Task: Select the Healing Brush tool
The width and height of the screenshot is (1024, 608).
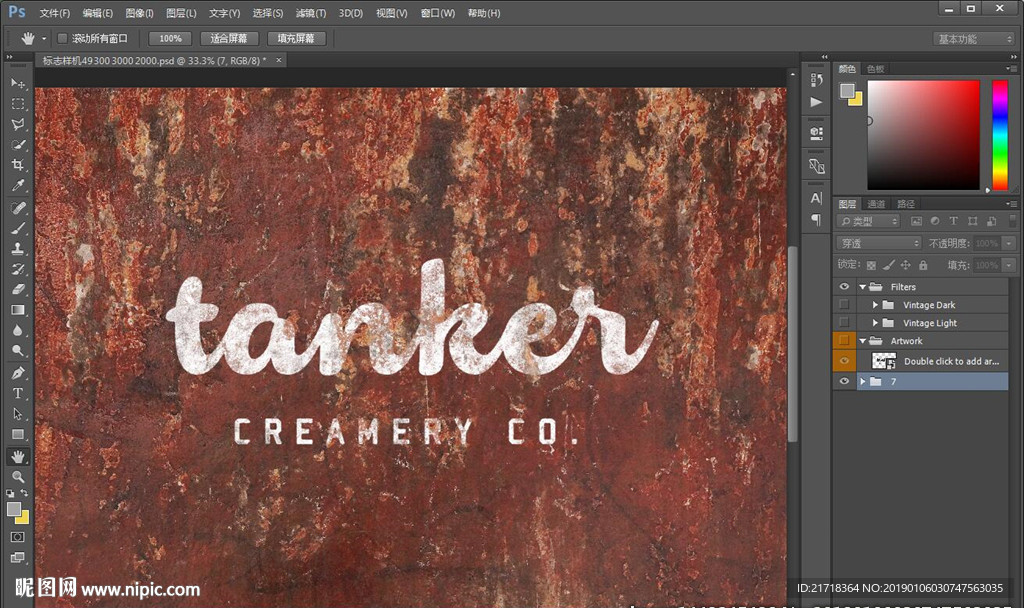Action: click(x=18, y=208)
